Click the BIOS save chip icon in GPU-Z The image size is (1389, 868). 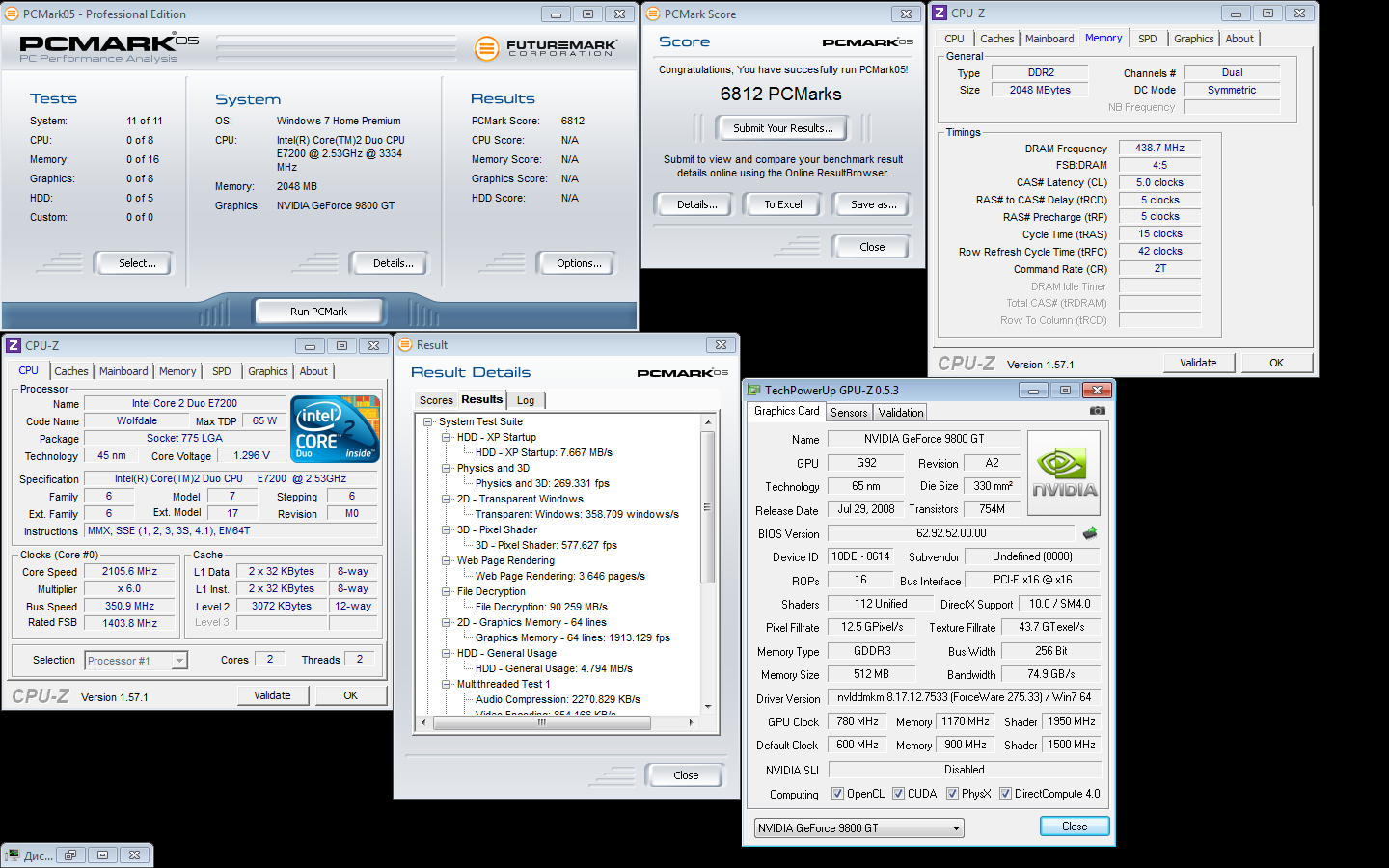pos(1090,533)
